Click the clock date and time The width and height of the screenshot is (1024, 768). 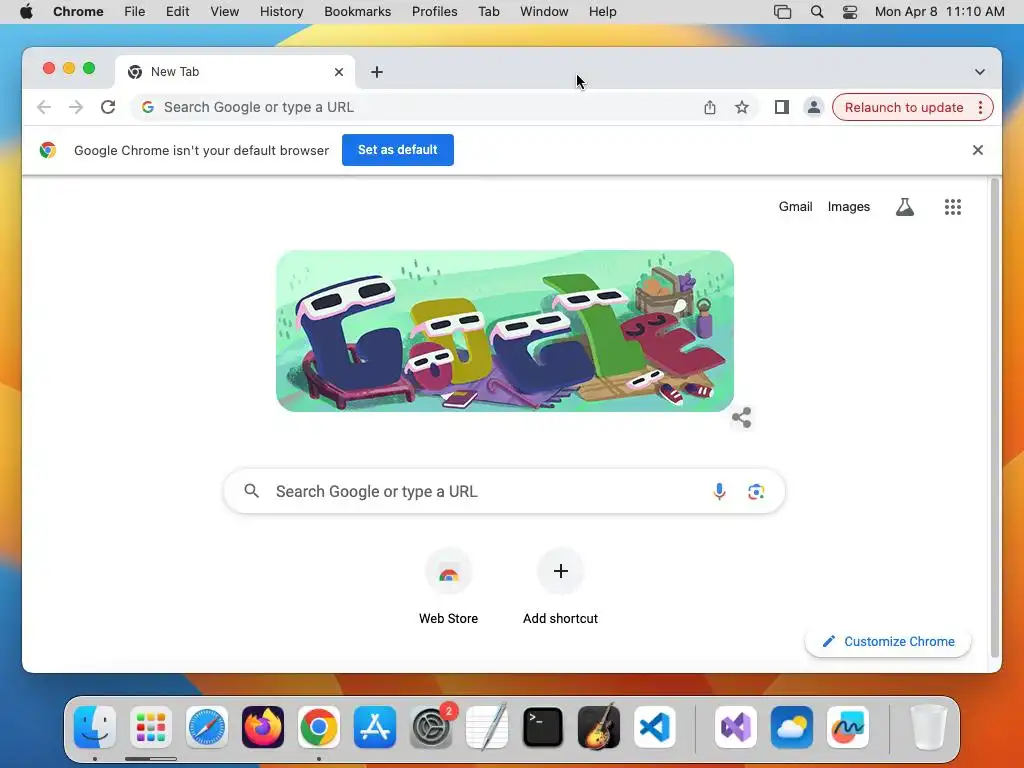pos(939,12)
